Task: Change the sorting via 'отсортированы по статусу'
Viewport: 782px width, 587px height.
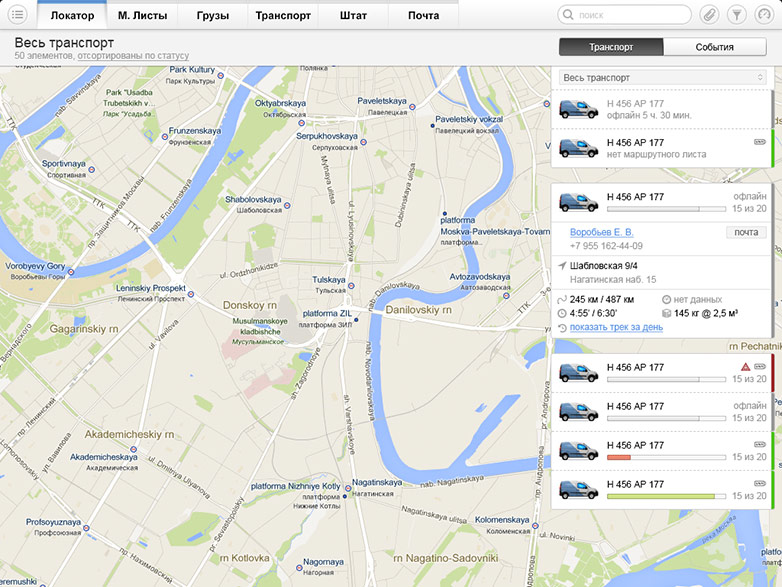Action: (133, 56)
